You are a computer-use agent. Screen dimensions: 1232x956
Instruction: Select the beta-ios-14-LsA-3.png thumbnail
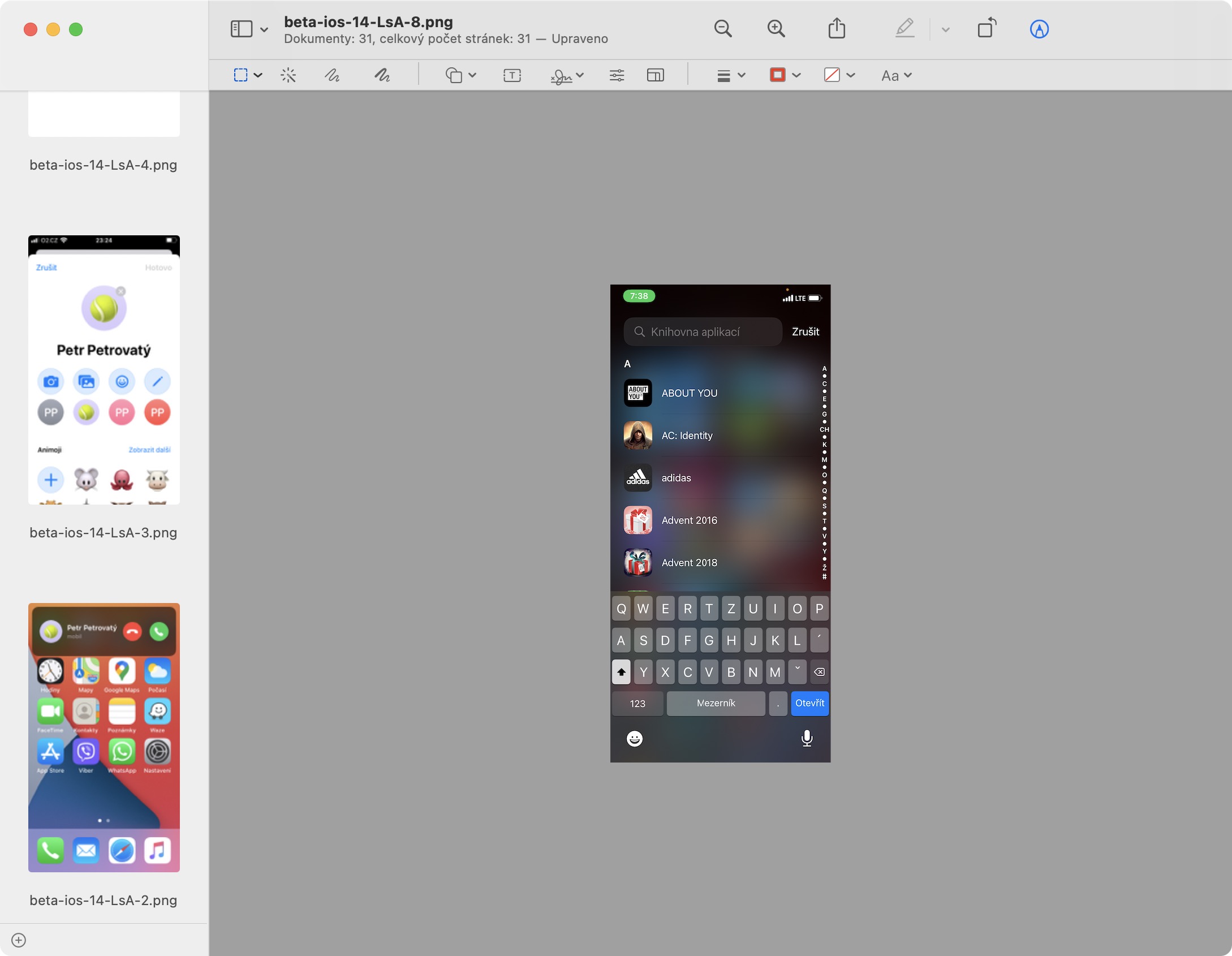point(104,370)
